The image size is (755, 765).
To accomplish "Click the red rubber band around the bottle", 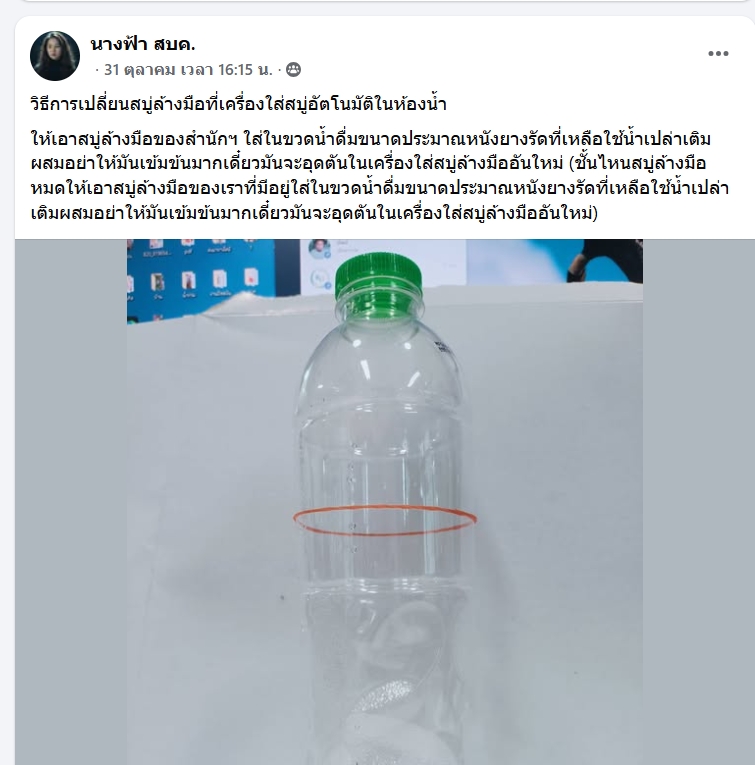I will (x=385, y=521).
